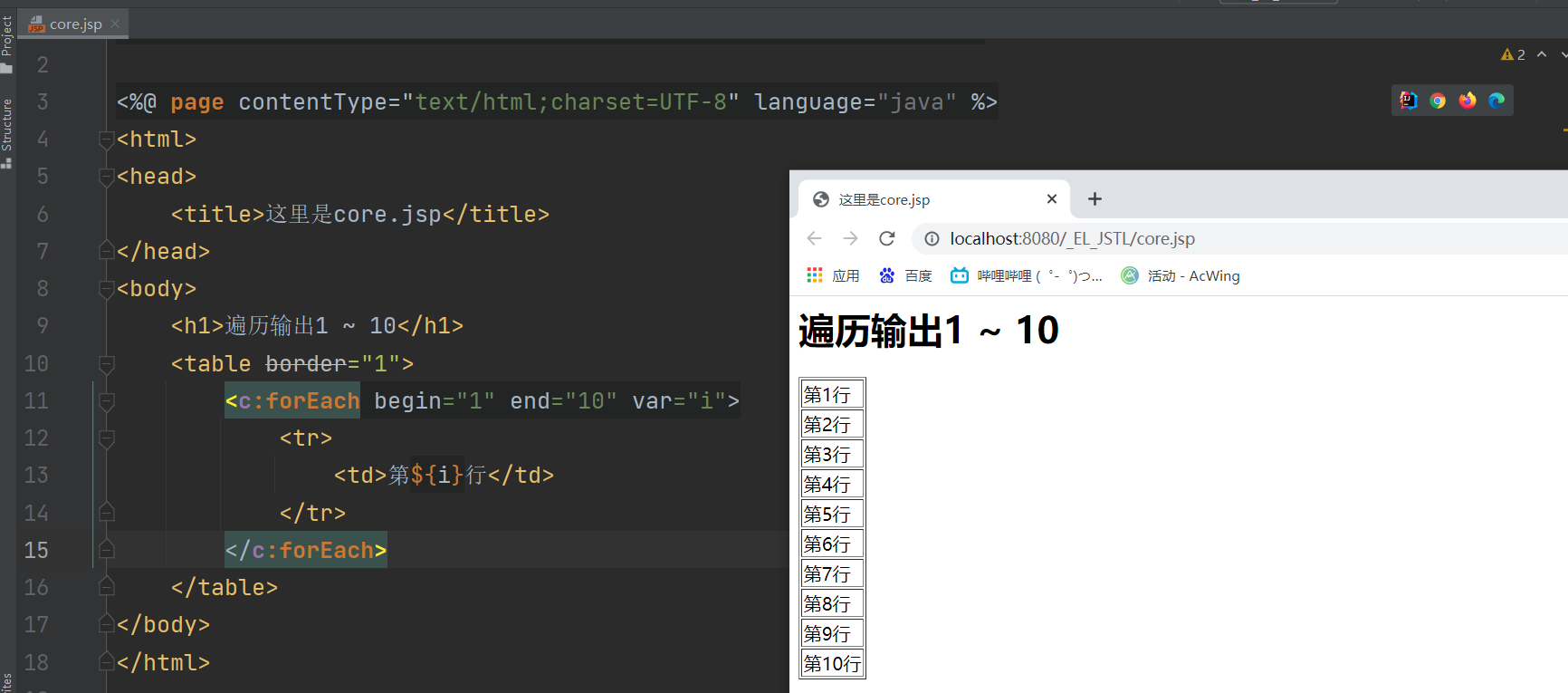Open page in Firefox from editor browser icons
The image size is (1568, 693).
pos(1468,101)
